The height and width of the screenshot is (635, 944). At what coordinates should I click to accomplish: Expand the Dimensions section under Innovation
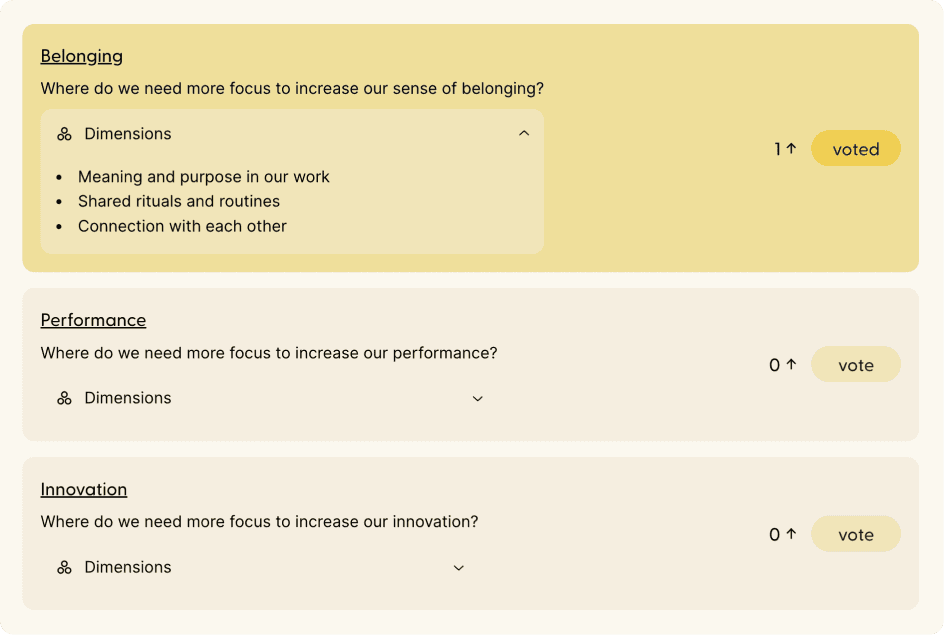(458, 567)
